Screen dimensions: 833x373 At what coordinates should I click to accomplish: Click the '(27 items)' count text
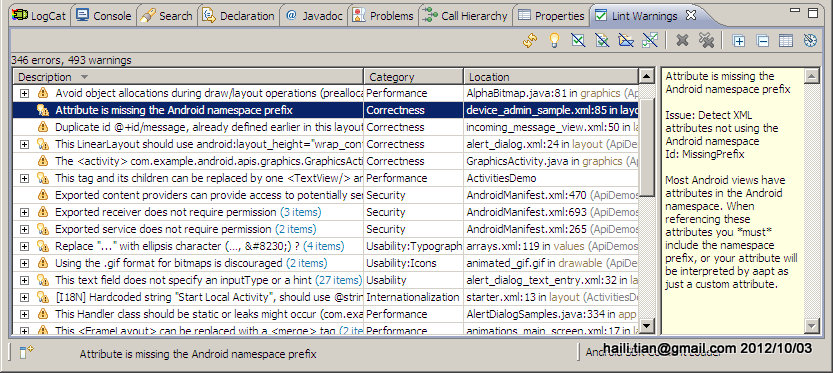click(x=338, y=280)
